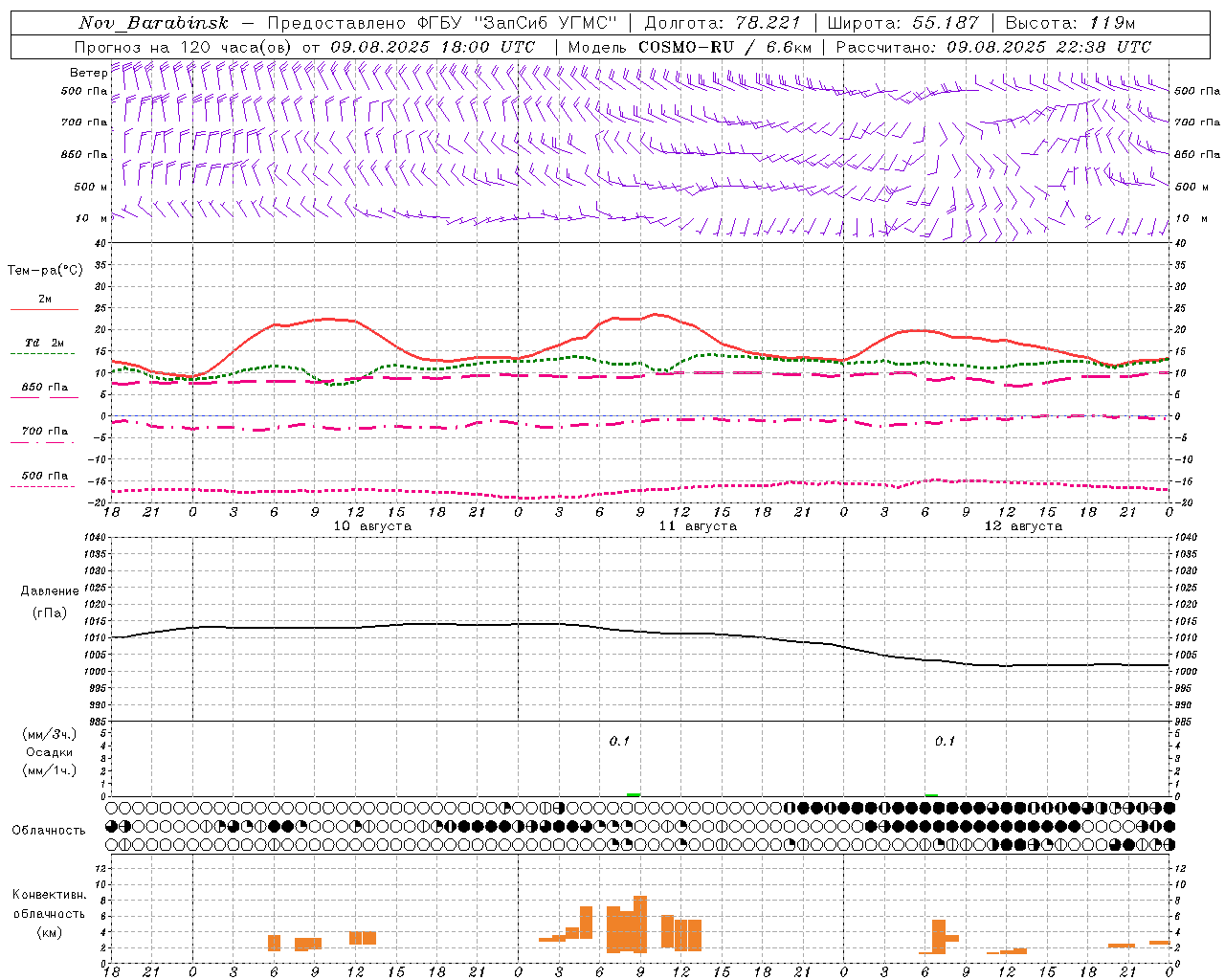
Task: Select the Td 2м legend label
Action: point(45,343)
